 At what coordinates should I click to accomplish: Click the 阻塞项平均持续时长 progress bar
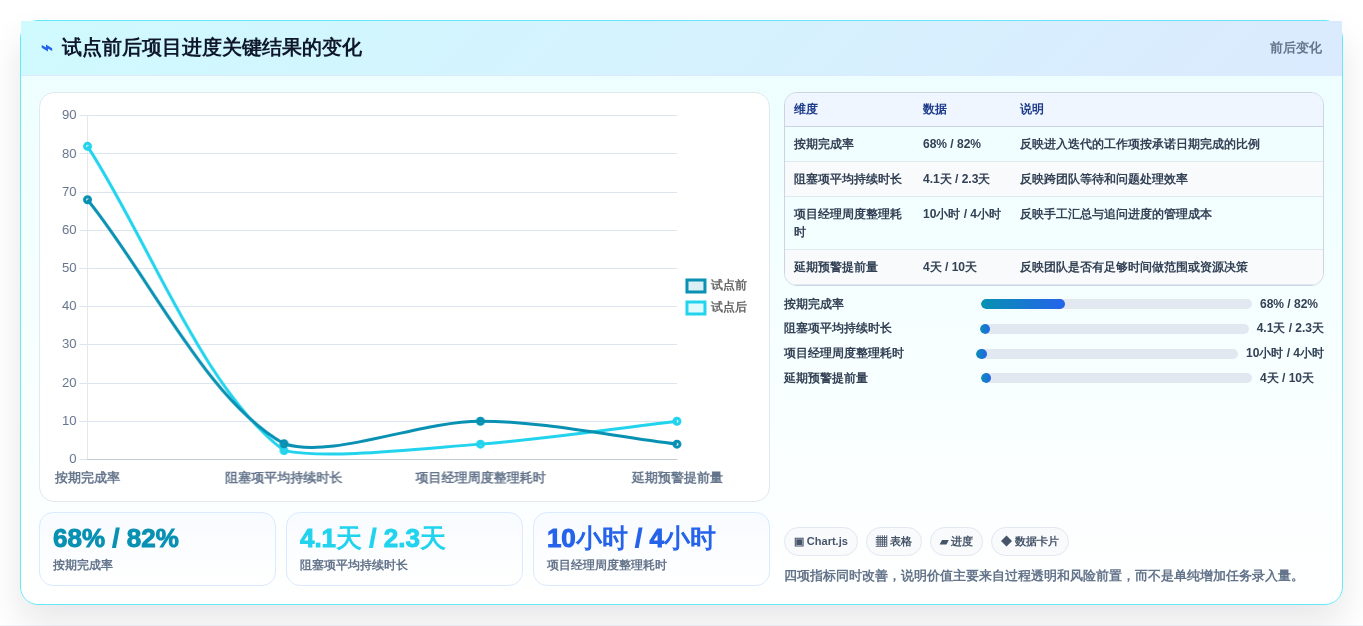pos(1114,329)
